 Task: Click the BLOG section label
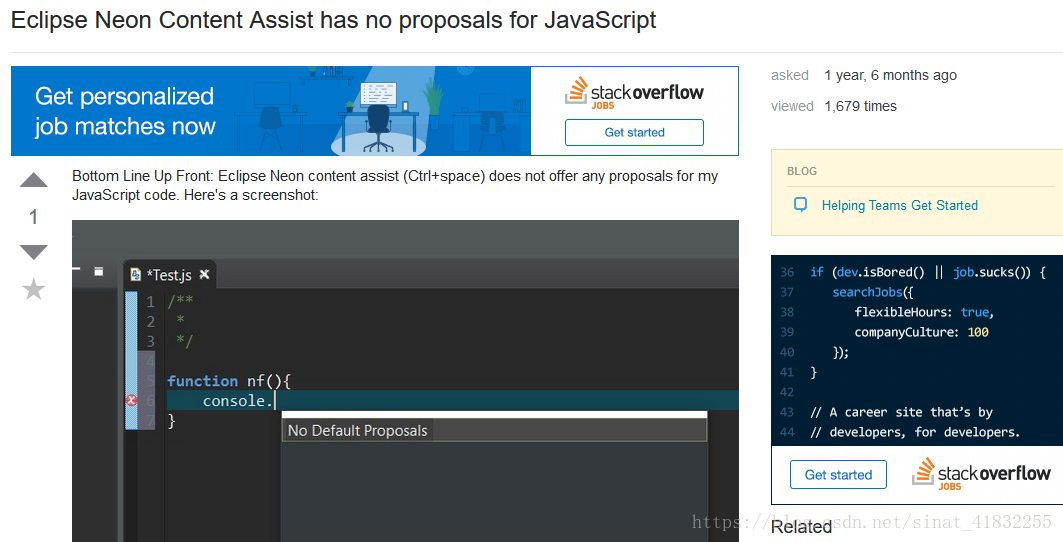click(802, 172)
